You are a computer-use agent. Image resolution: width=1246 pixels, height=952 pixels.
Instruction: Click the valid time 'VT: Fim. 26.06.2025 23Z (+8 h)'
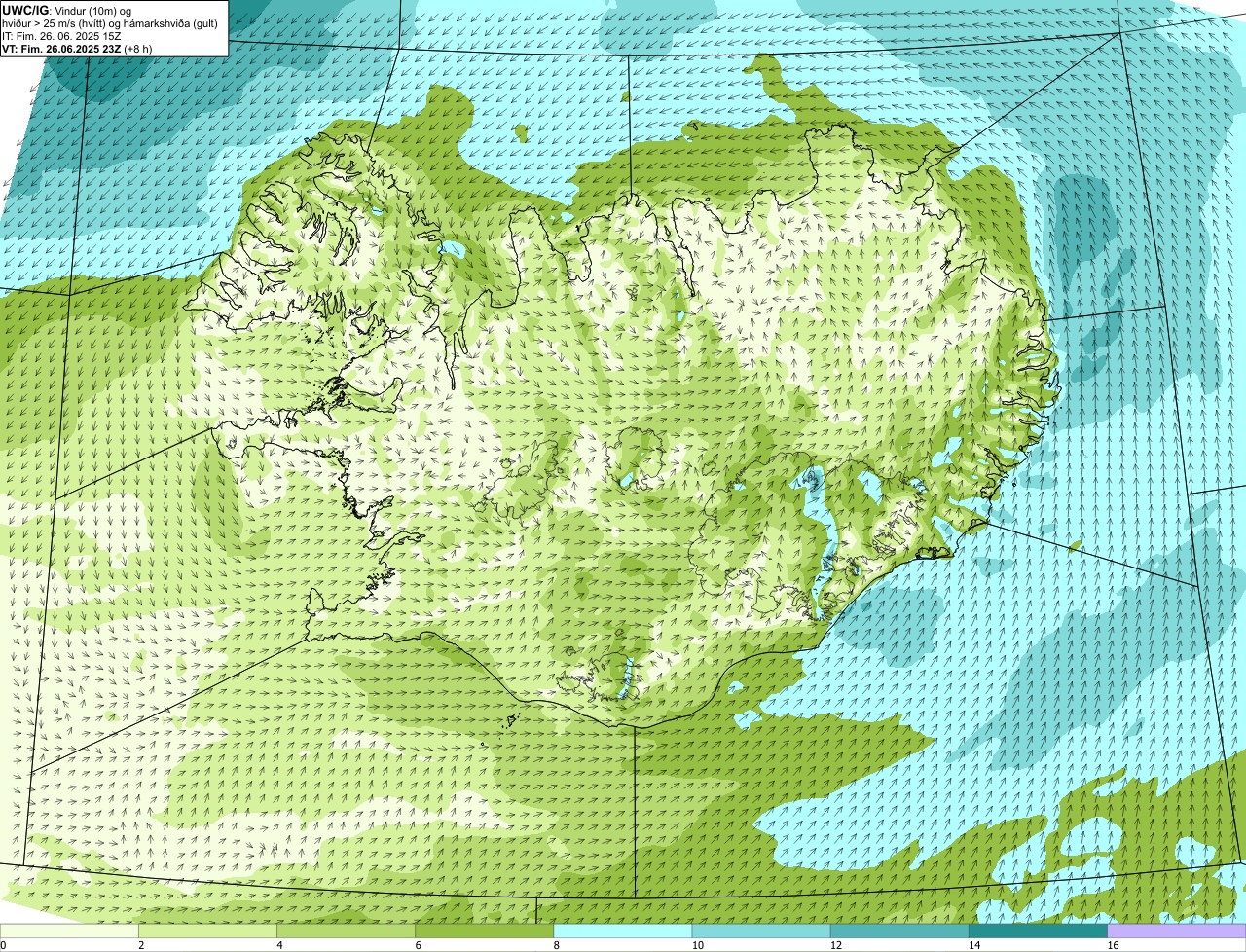77,49
